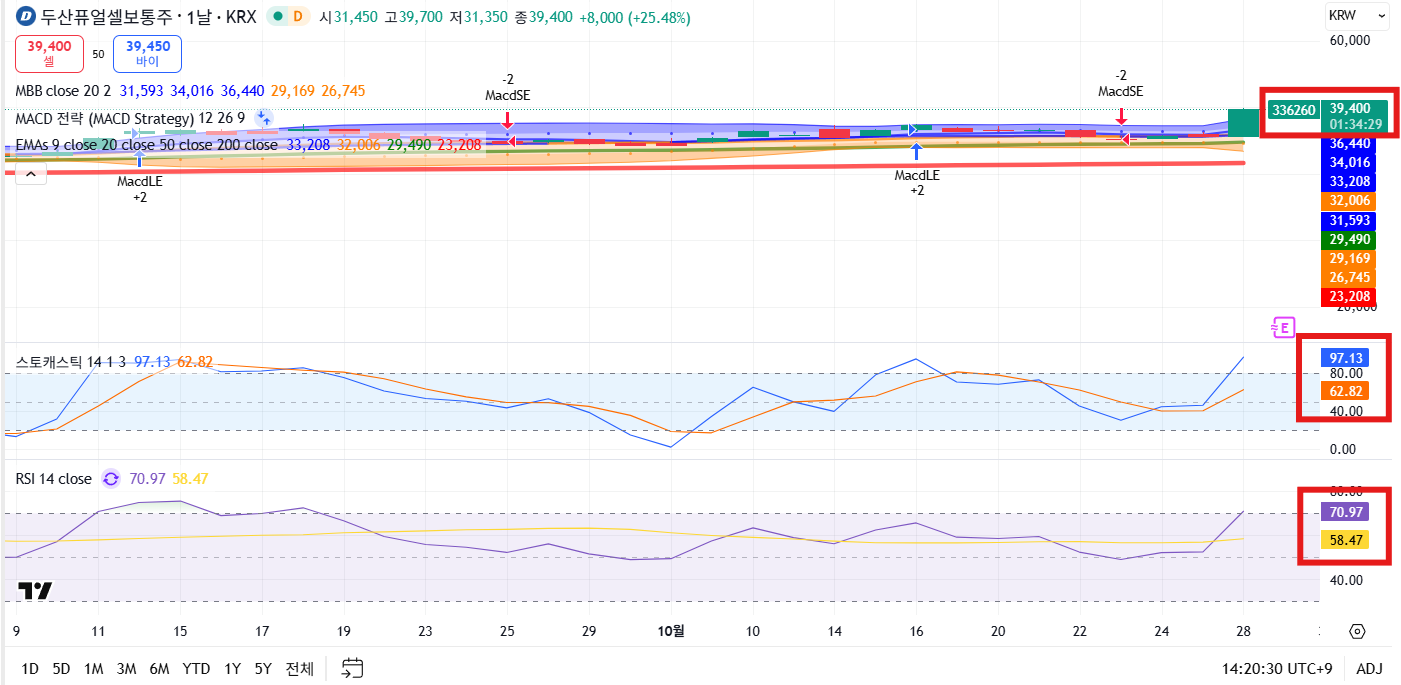Click the MACD 전략 legend title
Screen dimensions: 1401x685
130,118
